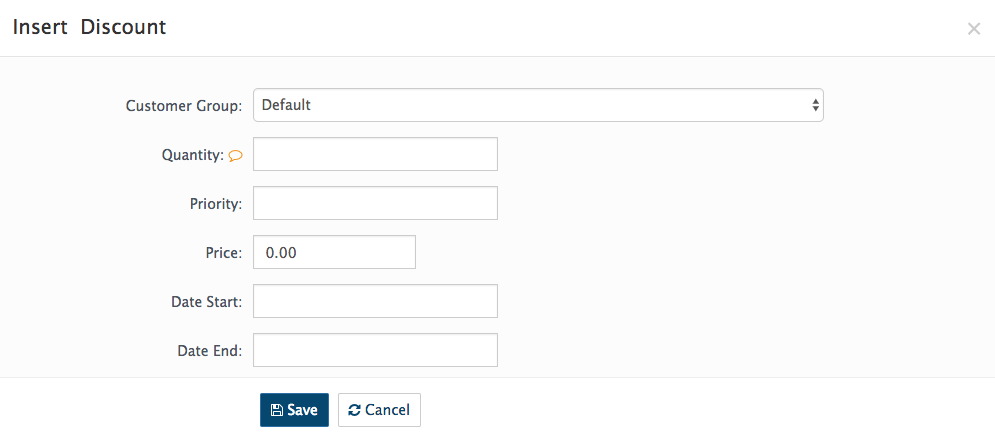Click the Date End label
This screenshot has width=995, height=441.
coord(210,350)
